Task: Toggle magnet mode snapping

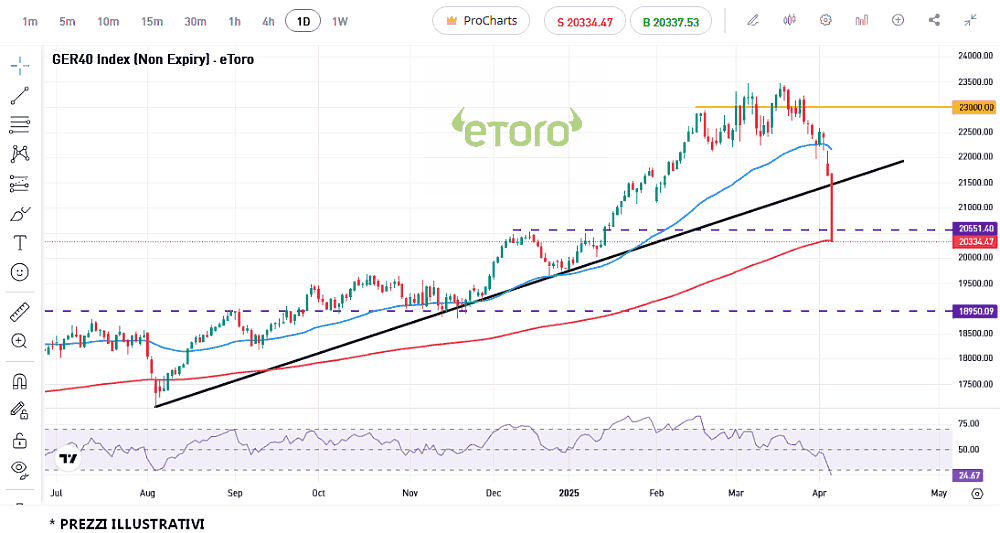Action: (20, 381)
